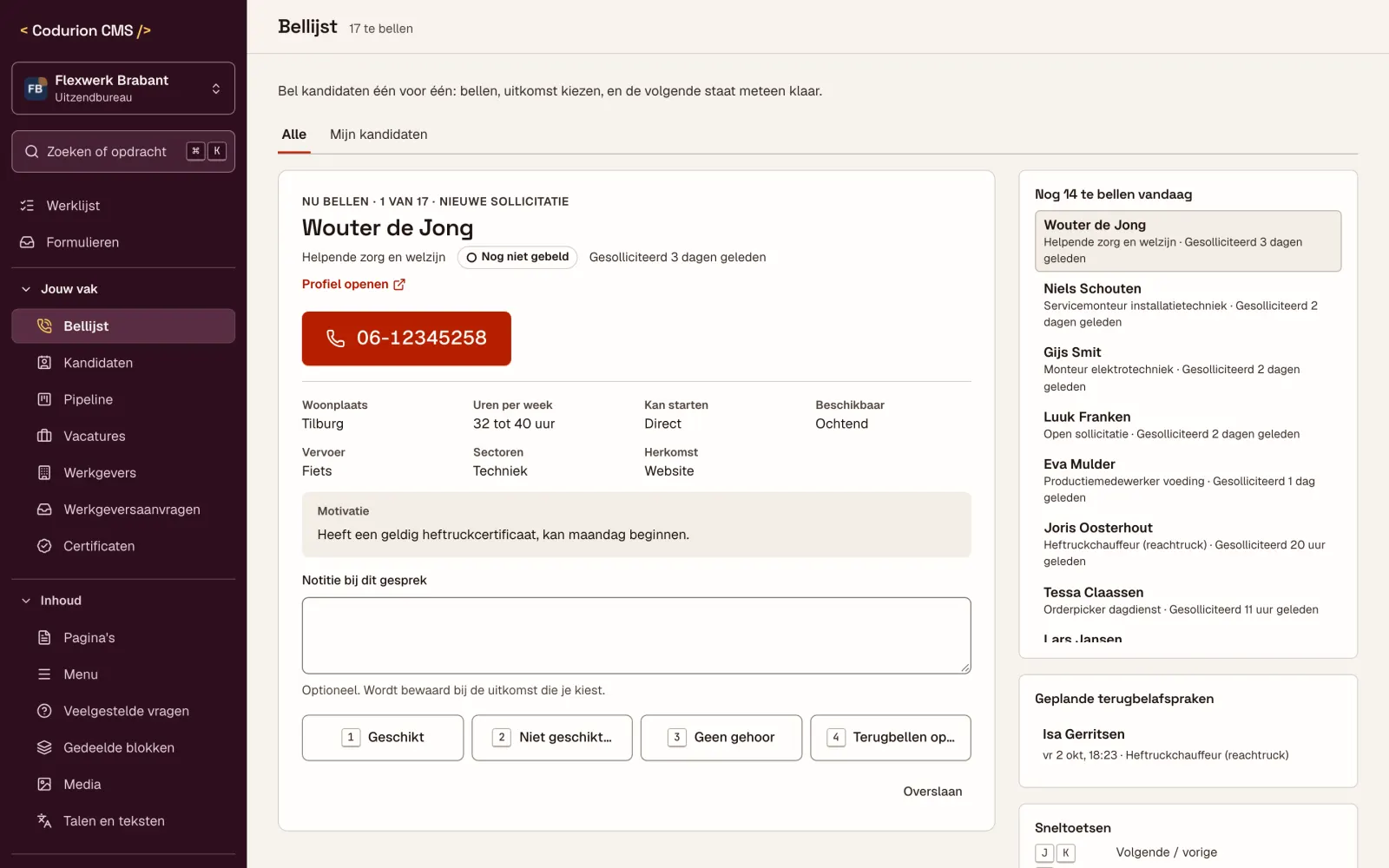Select Tessa Claassen in call list
The image size is (1389, 868).
point(1188,601)
